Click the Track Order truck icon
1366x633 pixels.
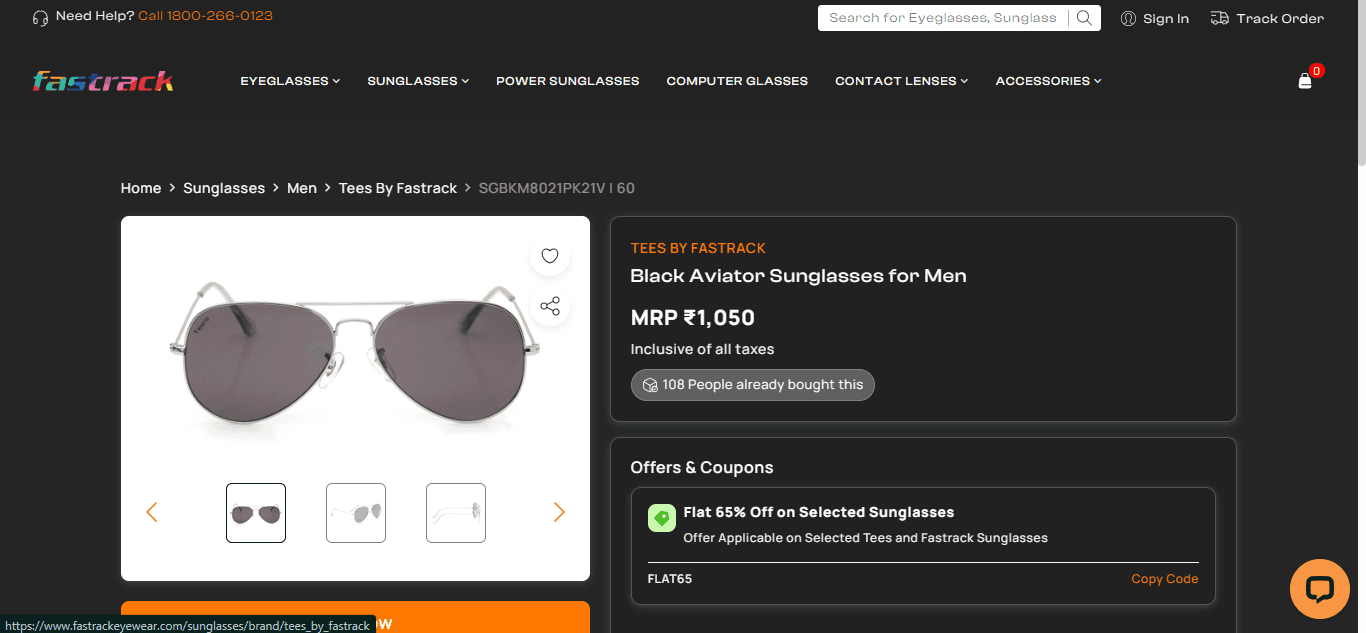pyautogui.click(x=1219, y=18)
